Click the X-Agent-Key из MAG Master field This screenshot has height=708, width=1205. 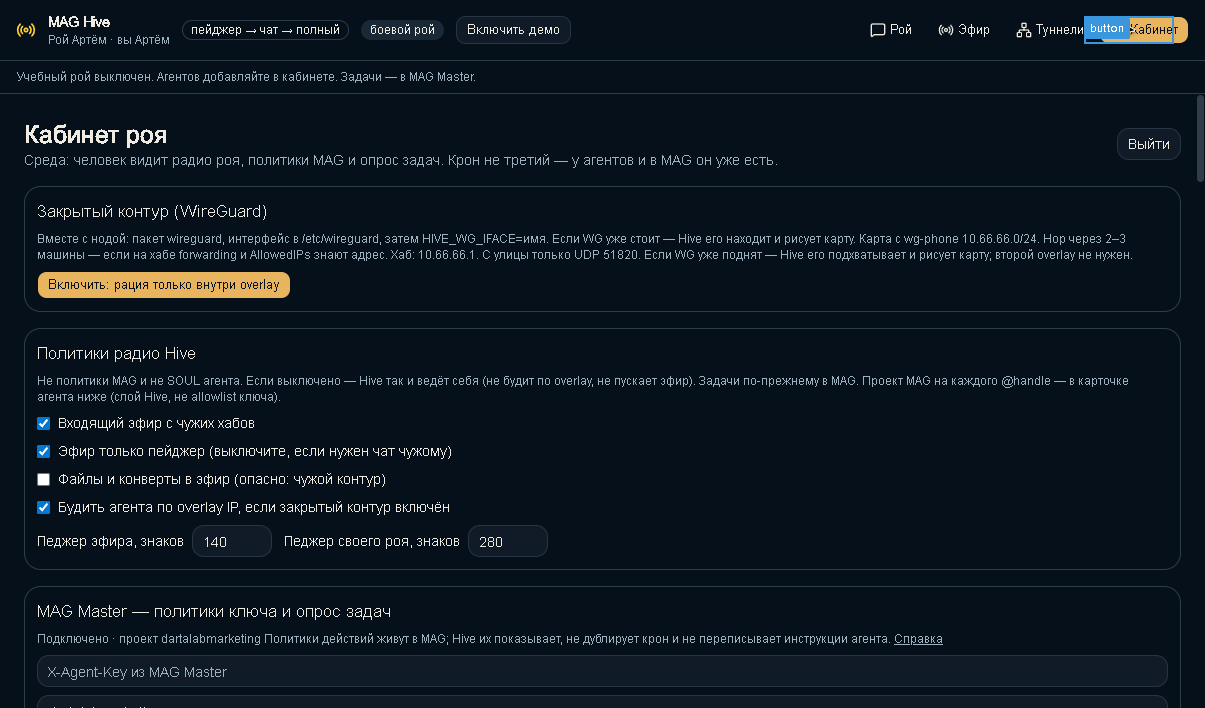(x=602, y=672)
